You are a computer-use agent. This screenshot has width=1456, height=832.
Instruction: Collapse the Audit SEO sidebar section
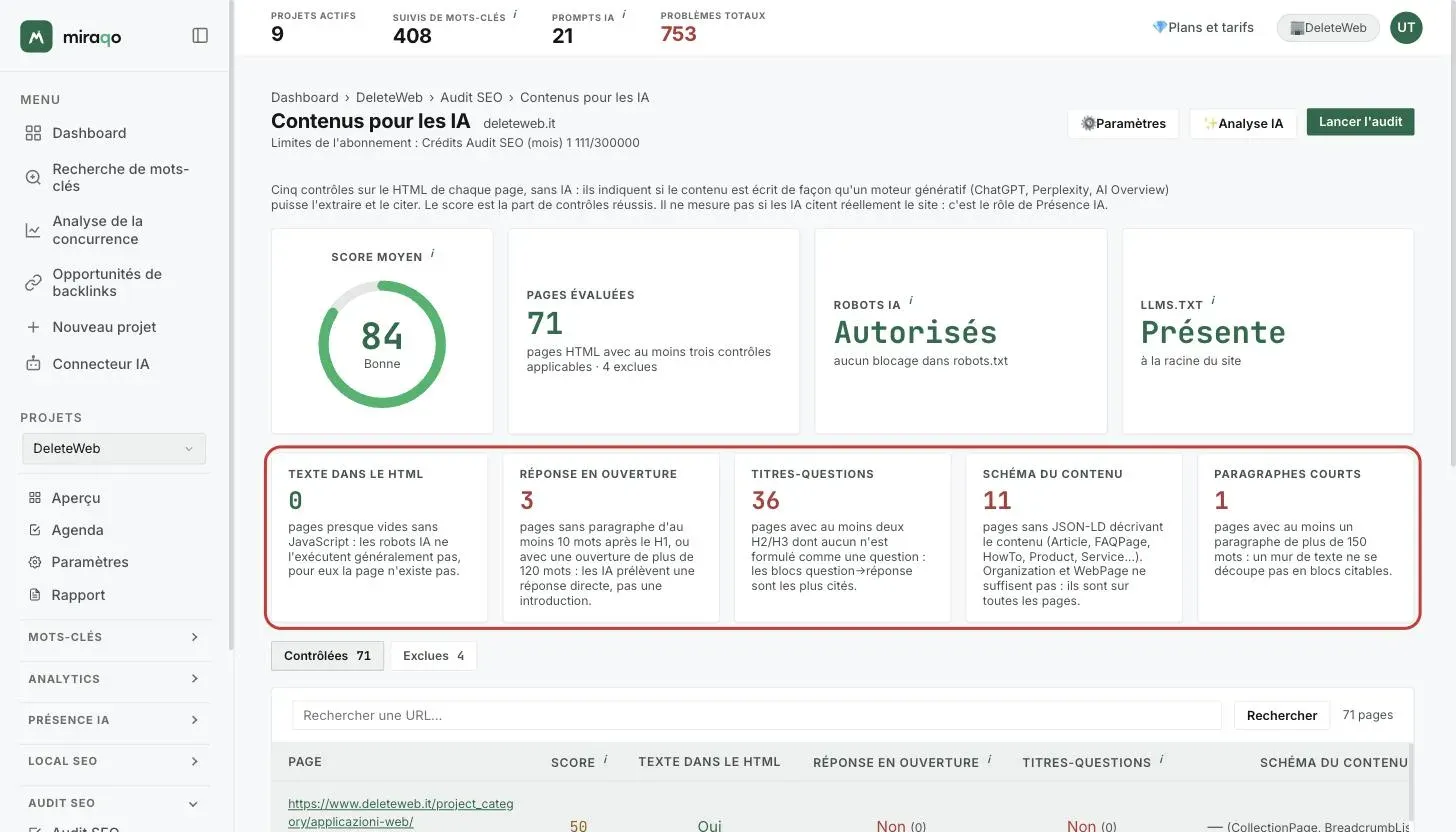(114, 803)
